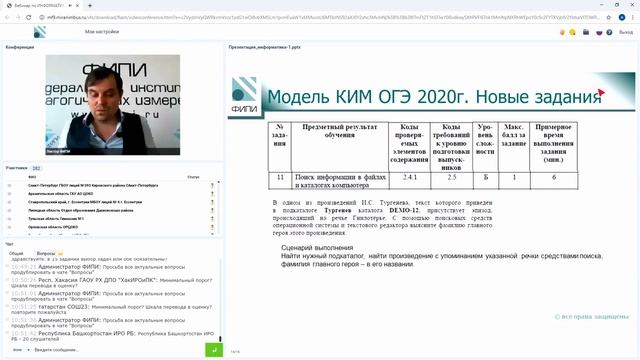The width and height of the screenshot is (640, 360).
Task: Click status icon for Архангельская область participant
Action: [x=212, y=193]
